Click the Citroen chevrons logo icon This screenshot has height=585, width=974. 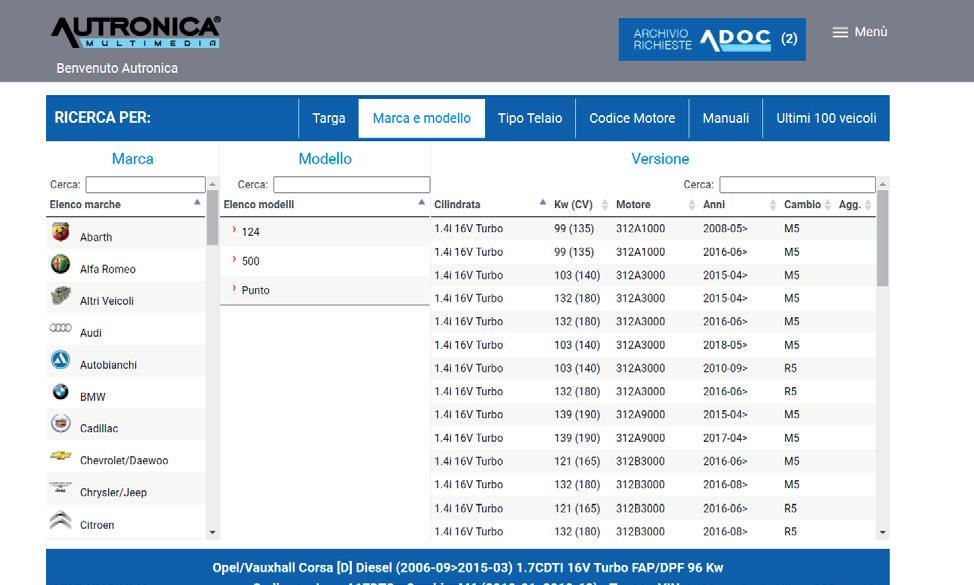(x=60, y=520)
